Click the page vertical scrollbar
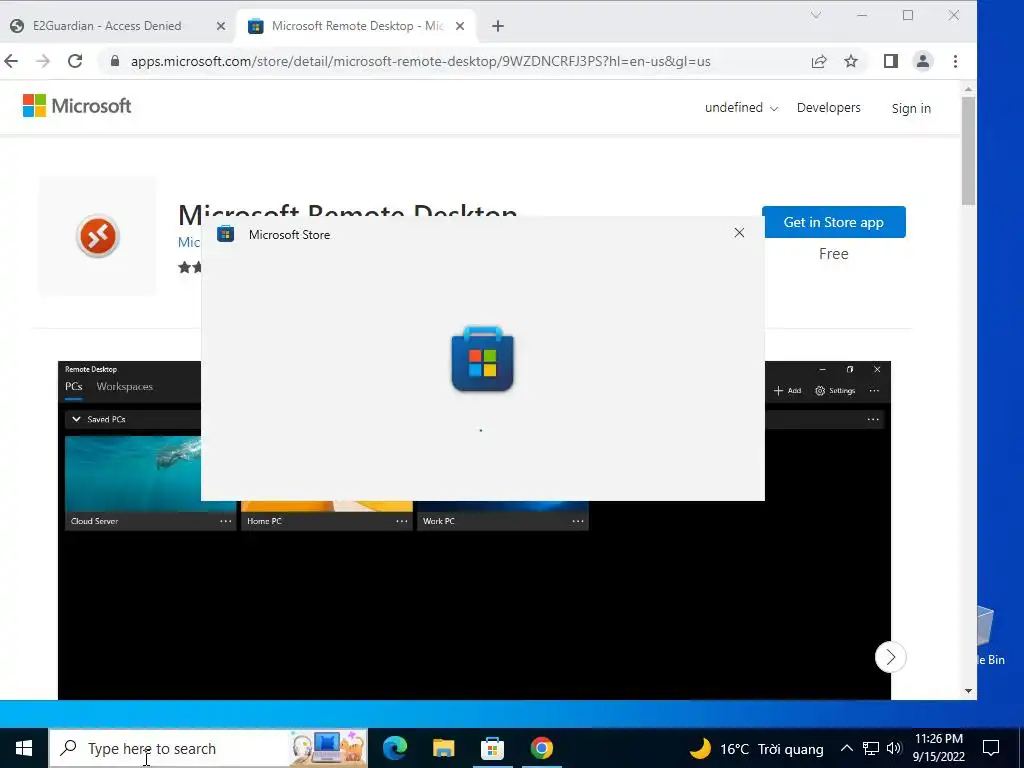1024x768 pixels. [968, 150]
